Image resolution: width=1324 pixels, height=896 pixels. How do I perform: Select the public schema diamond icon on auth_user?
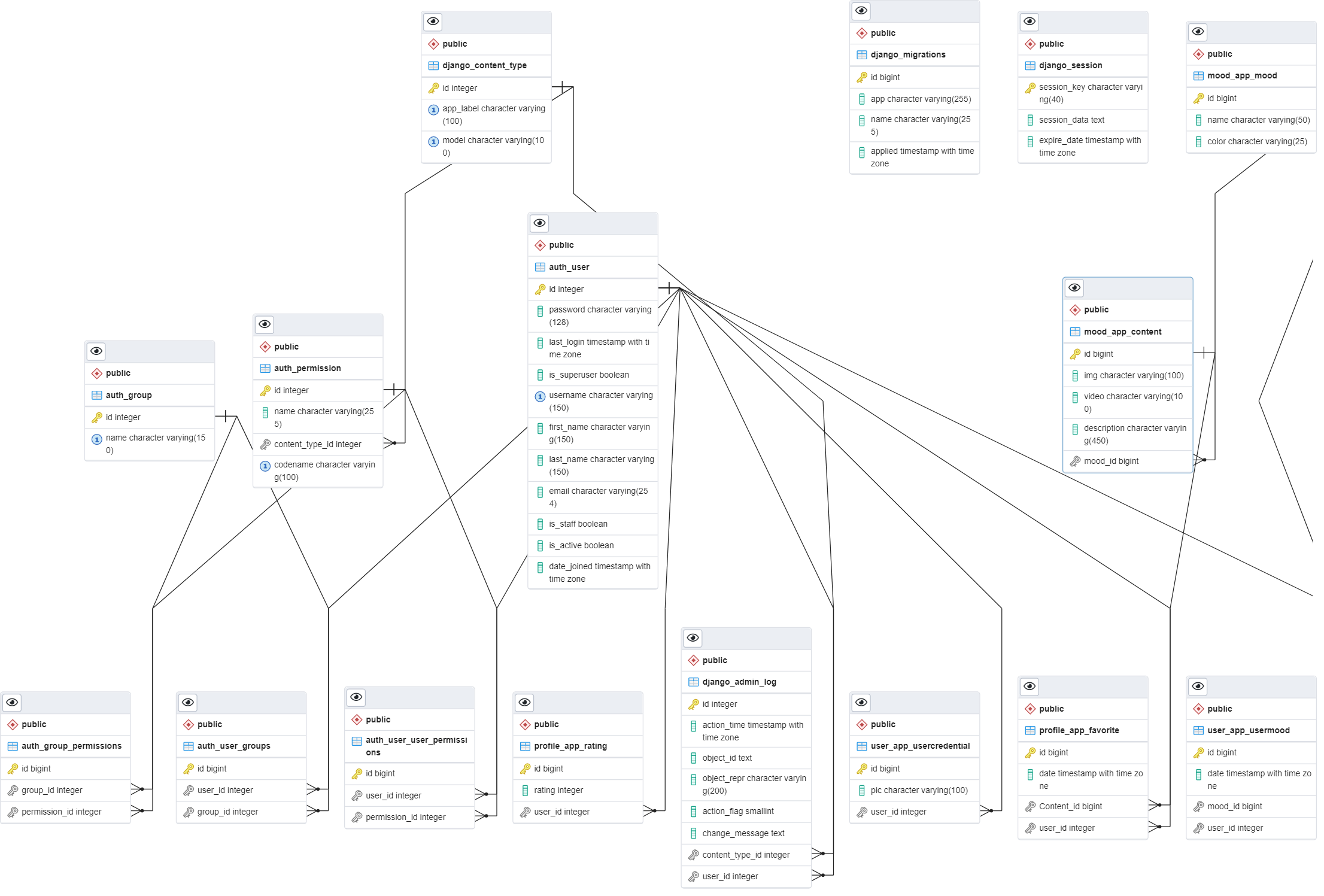tap(539, 245)
